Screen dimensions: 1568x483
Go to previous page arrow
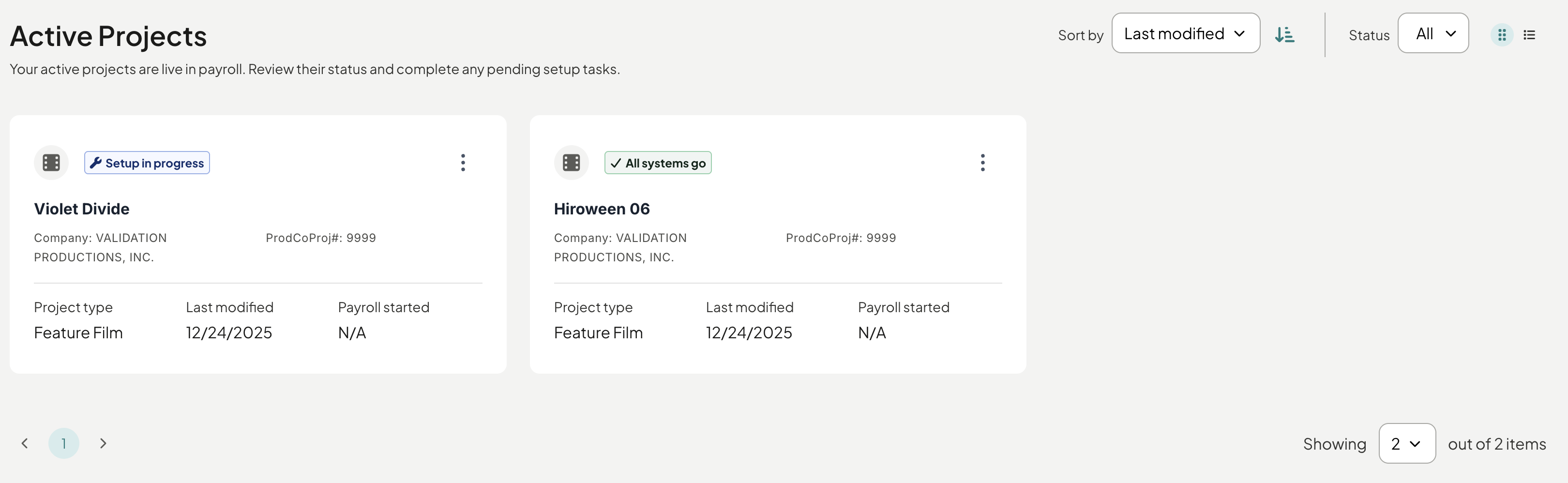point(24,443)
